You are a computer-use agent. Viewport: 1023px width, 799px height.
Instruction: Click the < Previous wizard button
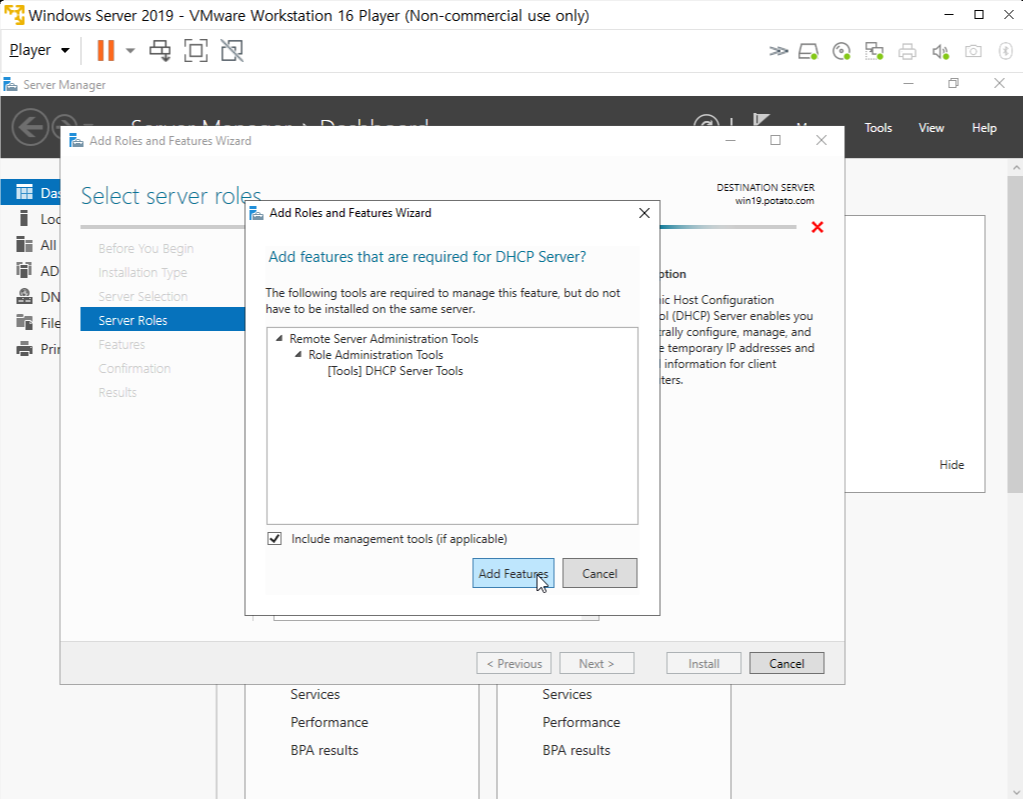514,663
